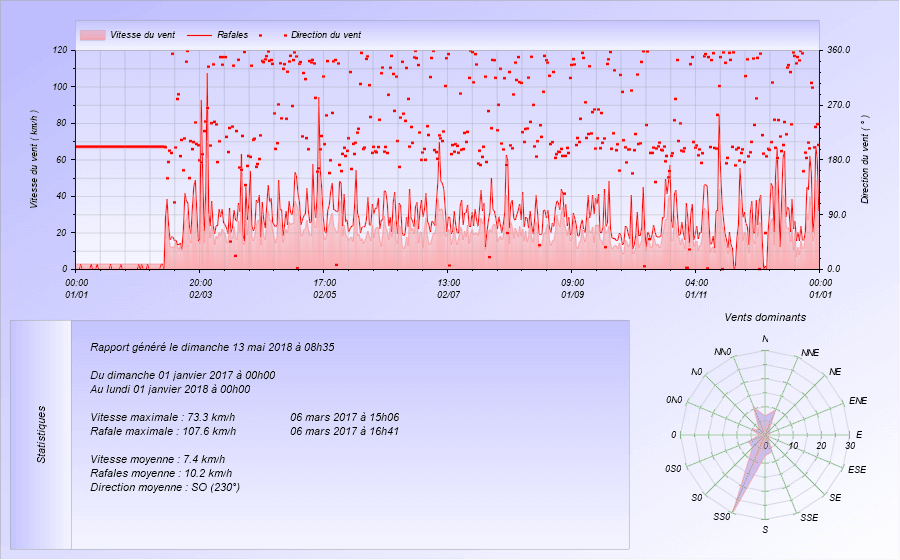Click the Direction du vent legend dot
This screenshot has width=900, height=560.
285,35
